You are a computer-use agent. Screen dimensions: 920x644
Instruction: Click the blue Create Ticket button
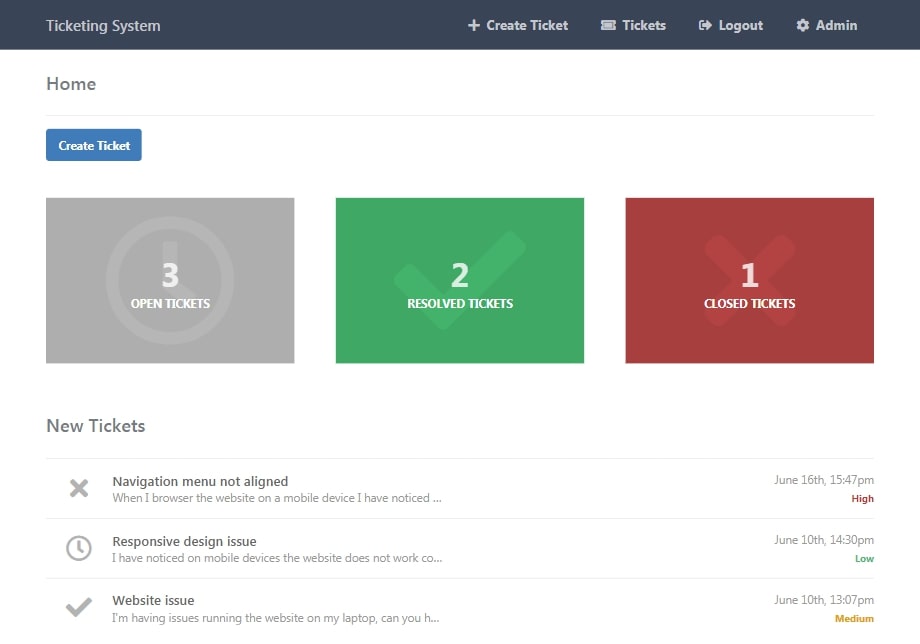point(94,145)
